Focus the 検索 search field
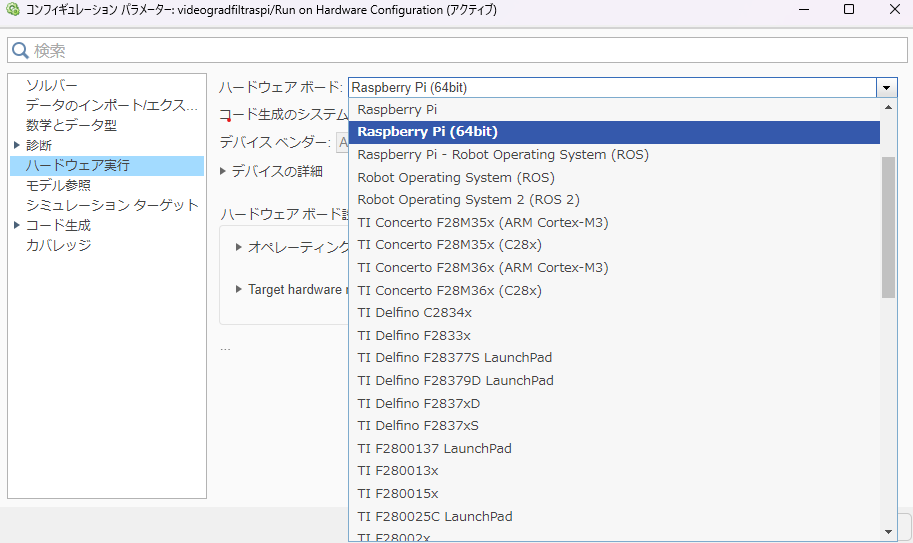The height and width of the screenshot is (543, 913). tap(457, 51)
